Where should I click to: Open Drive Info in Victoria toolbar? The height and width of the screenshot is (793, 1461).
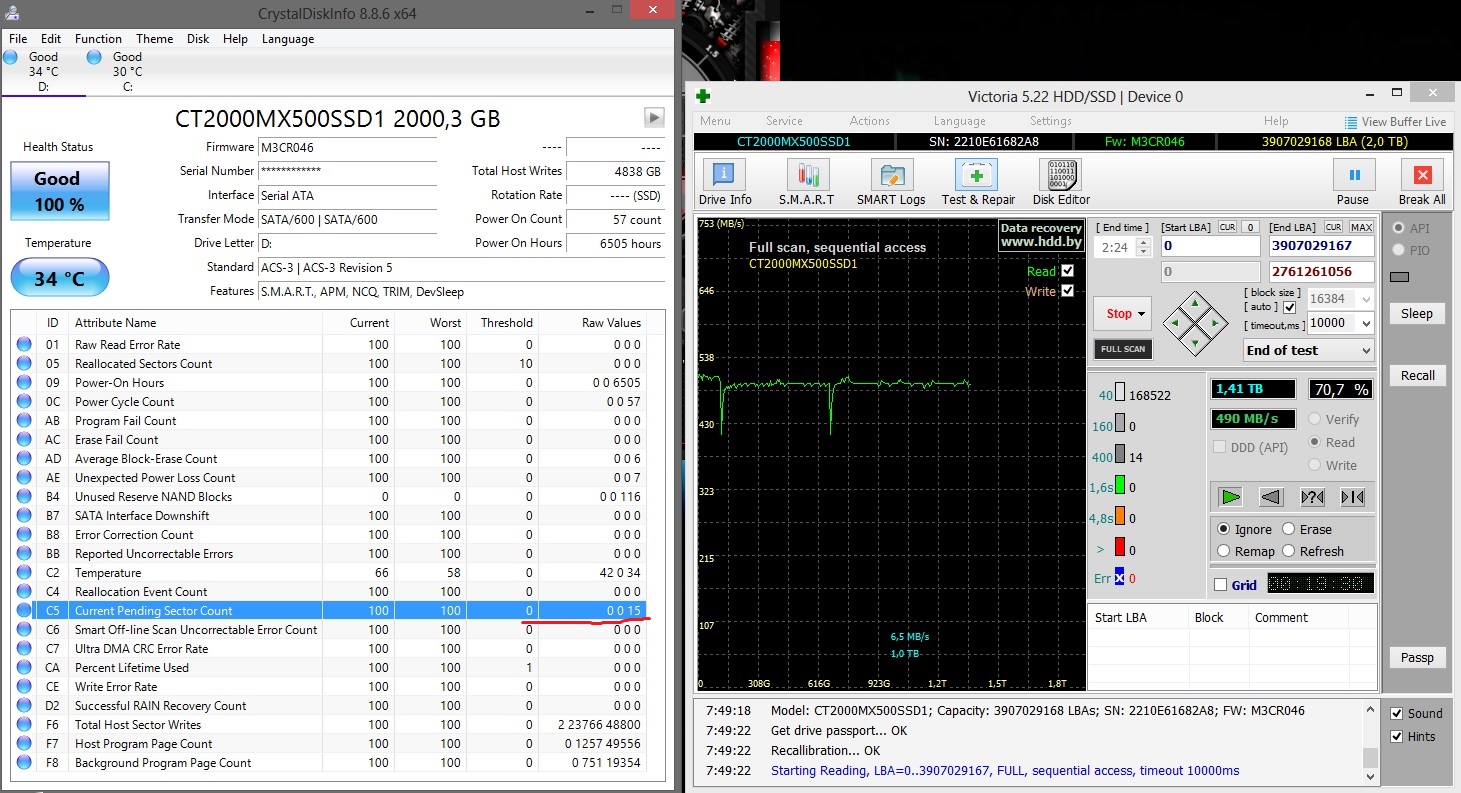[x=725, y=182]
